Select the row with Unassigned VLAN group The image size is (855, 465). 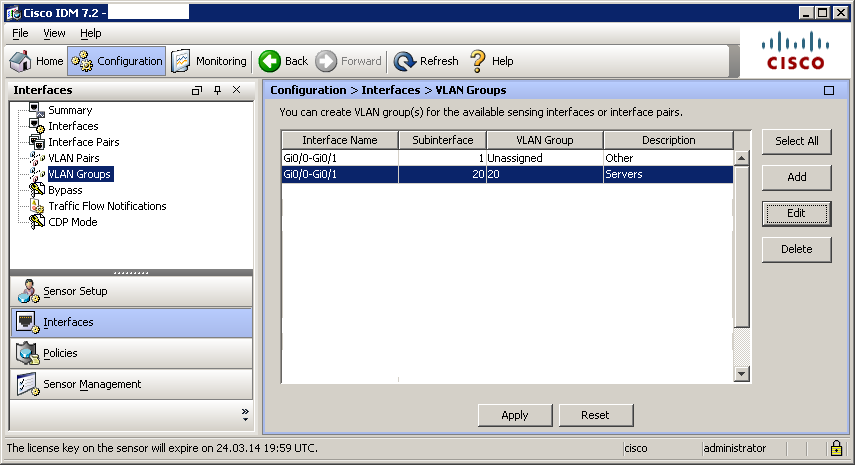click(508, 158)
